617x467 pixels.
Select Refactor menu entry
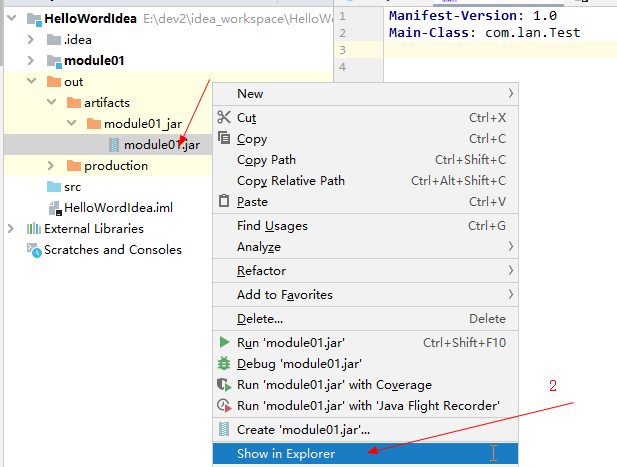pyautogui.click(x=366, y=271)
